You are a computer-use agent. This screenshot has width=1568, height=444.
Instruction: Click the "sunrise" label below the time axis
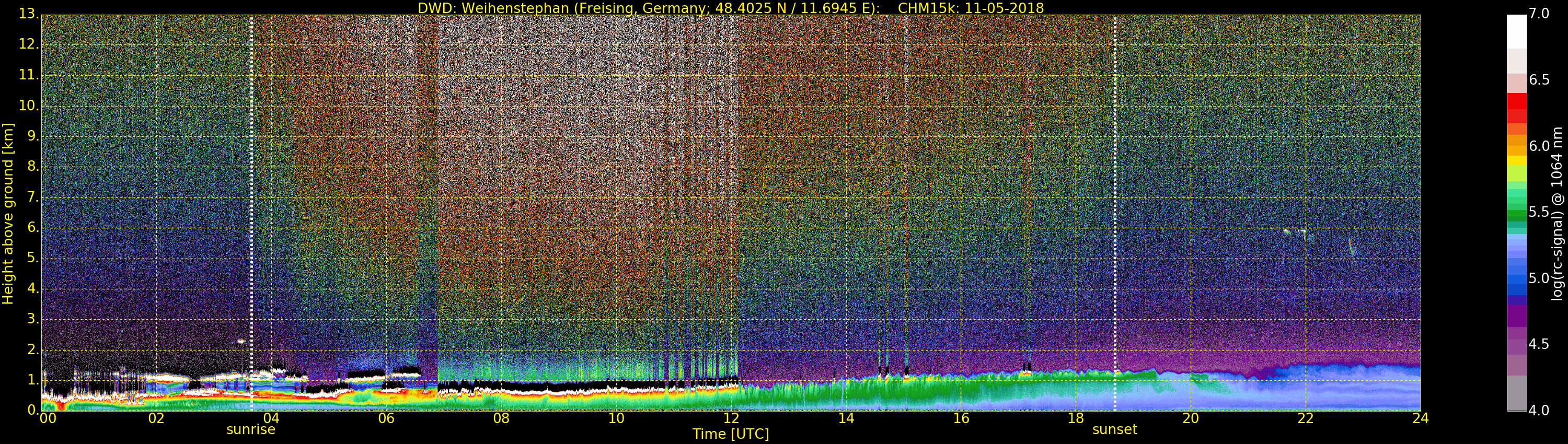[x=251, y=429]
